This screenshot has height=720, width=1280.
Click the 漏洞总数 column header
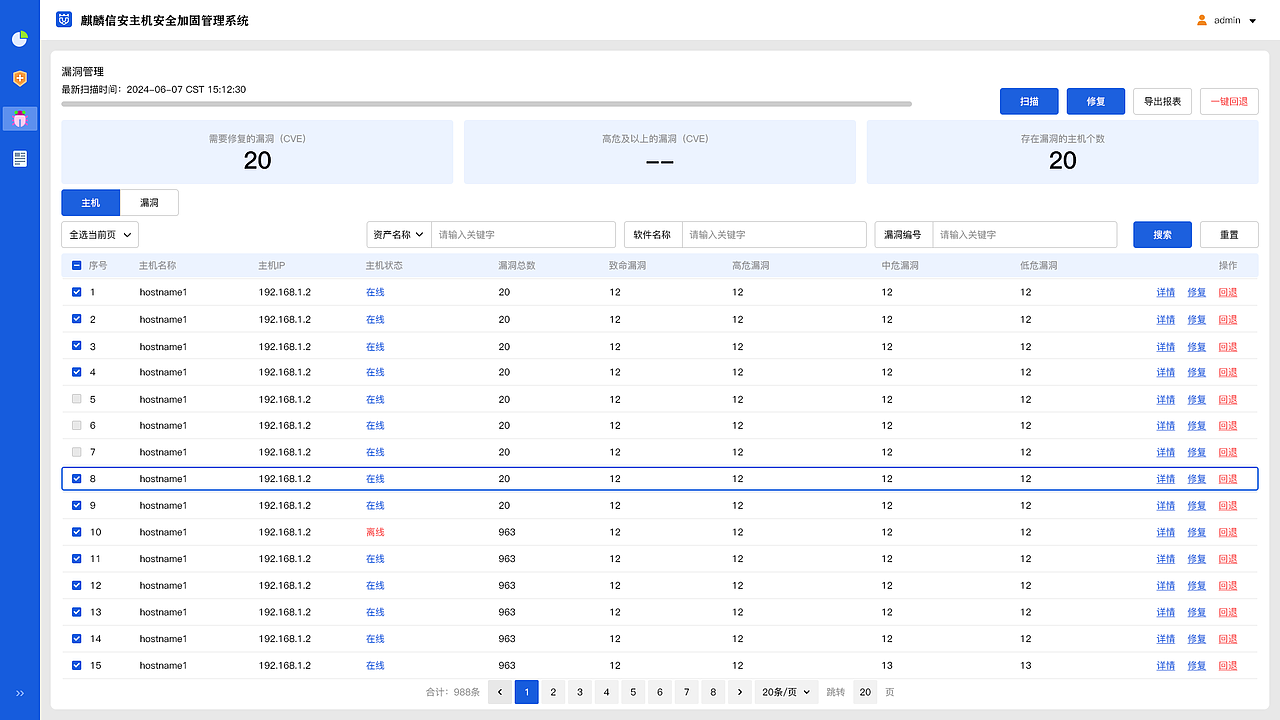pyautogui.click(x=517, y=266)
